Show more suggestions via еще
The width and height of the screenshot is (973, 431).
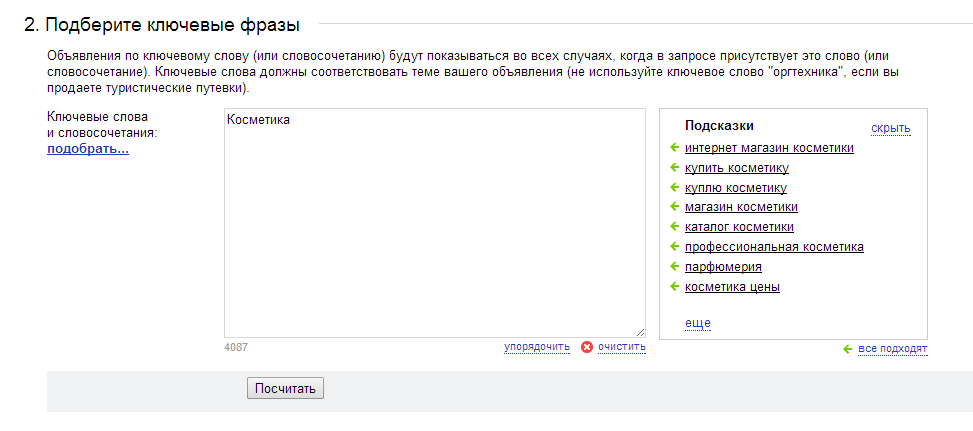coord(697,322)
